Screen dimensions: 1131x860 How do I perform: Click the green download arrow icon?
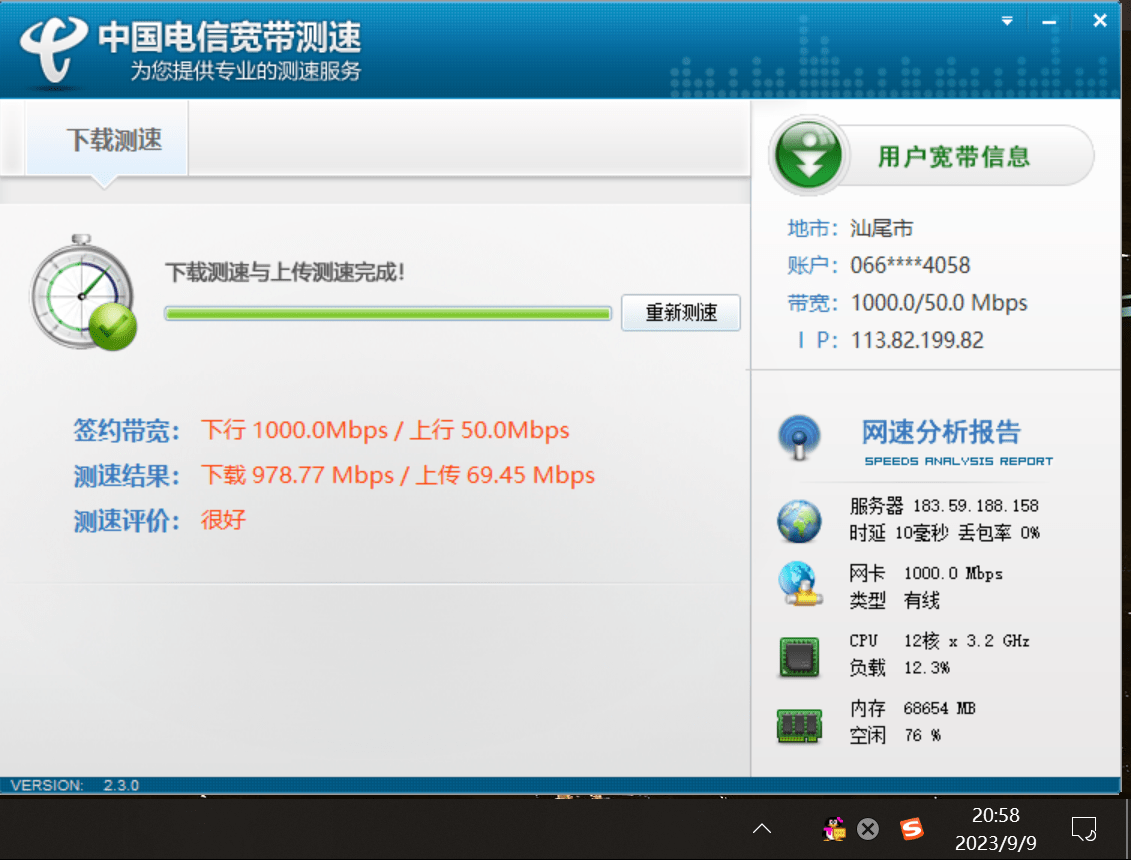(808, 155)
